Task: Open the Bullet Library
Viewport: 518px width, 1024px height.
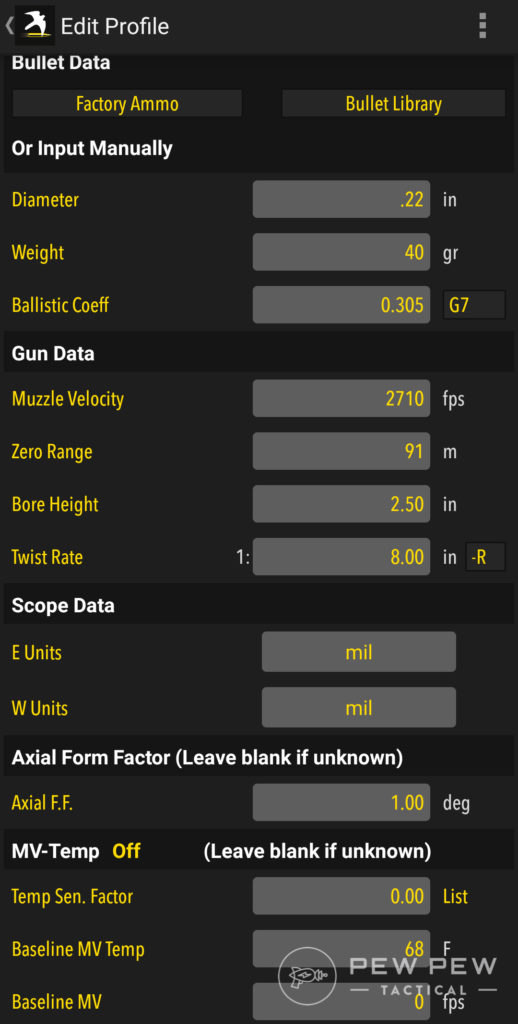Action: point(393,104)
